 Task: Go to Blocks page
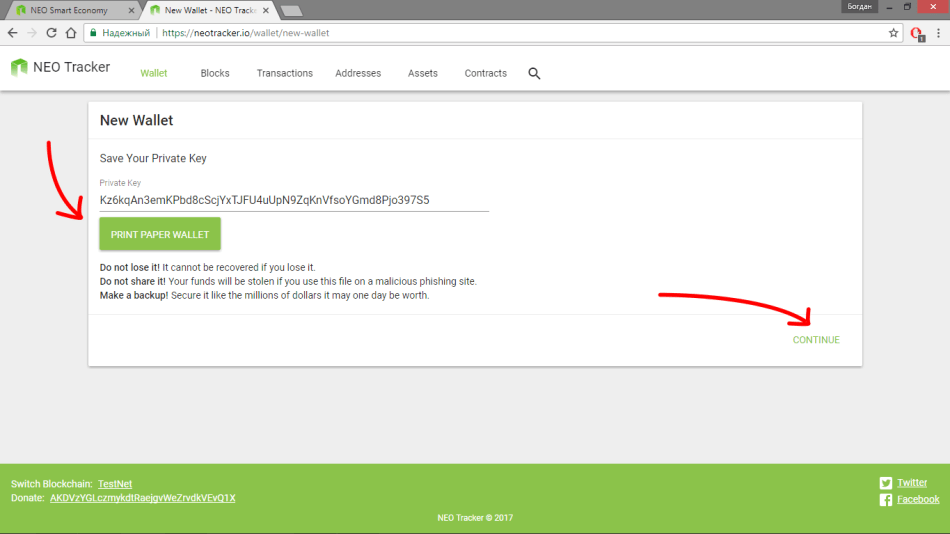point(215,73)
